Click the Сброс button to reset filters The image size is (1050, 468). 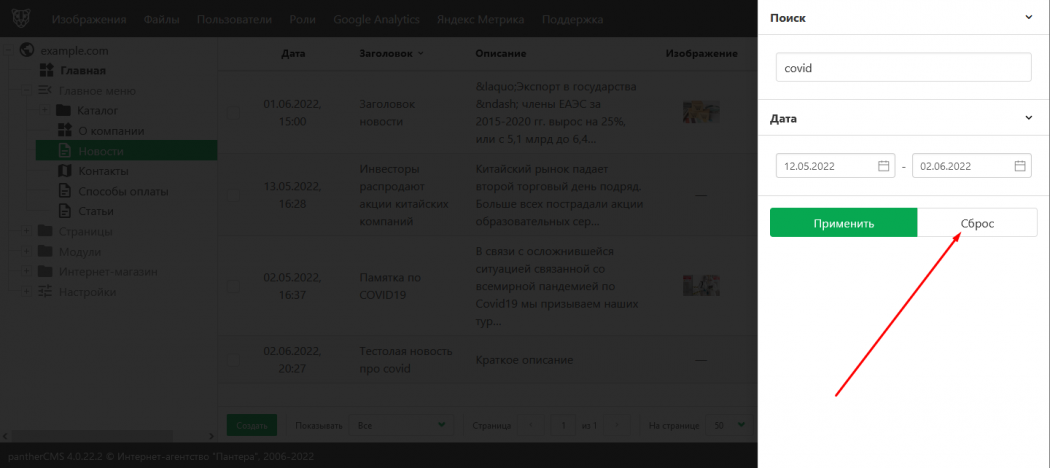(x=977, y=223)
